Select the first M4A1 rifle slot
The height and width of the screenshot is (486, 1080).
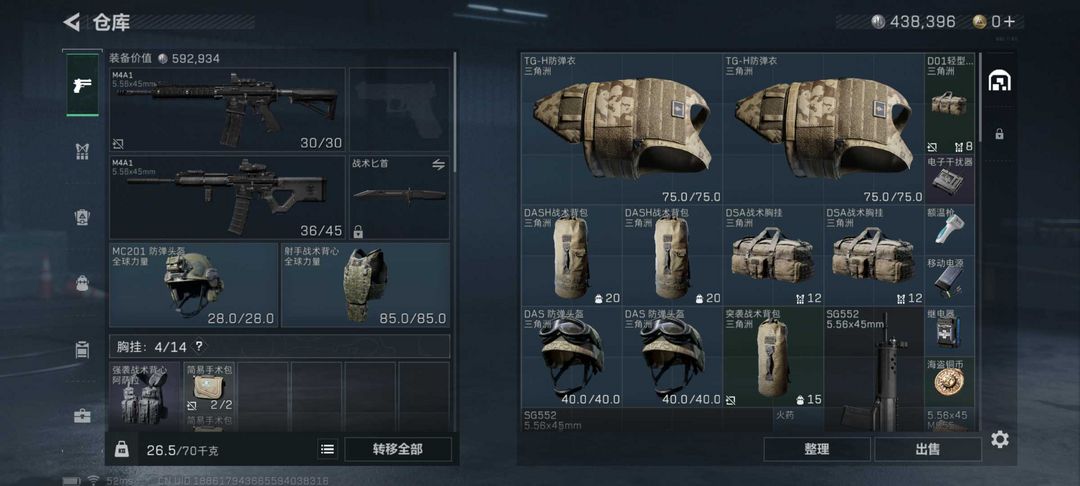[227, 109]
